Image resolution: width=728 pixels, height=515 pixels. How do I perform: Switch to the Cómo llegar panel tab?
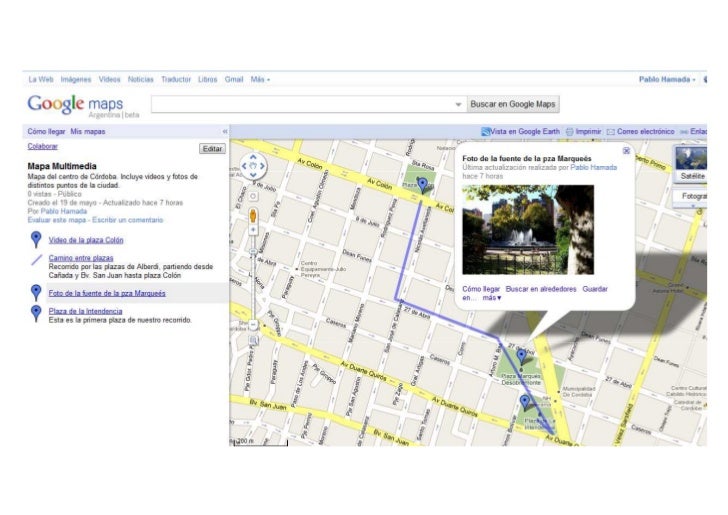pyautogui.click(x=46, y=131)
